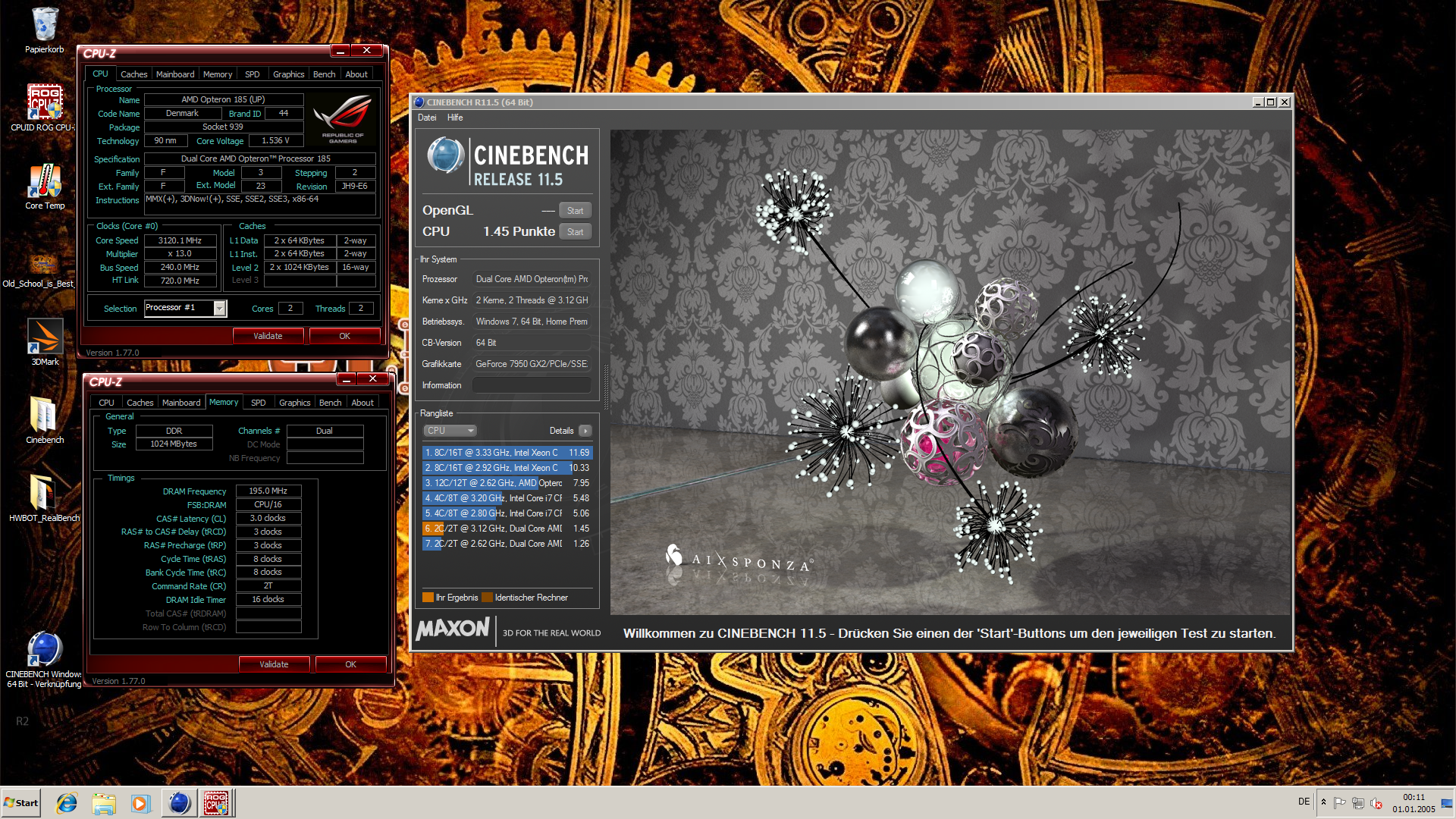Select Graphics tab in top CPU-Z window
The image size is (1456, 819).
pyautogui.click(x=289, y=74)
